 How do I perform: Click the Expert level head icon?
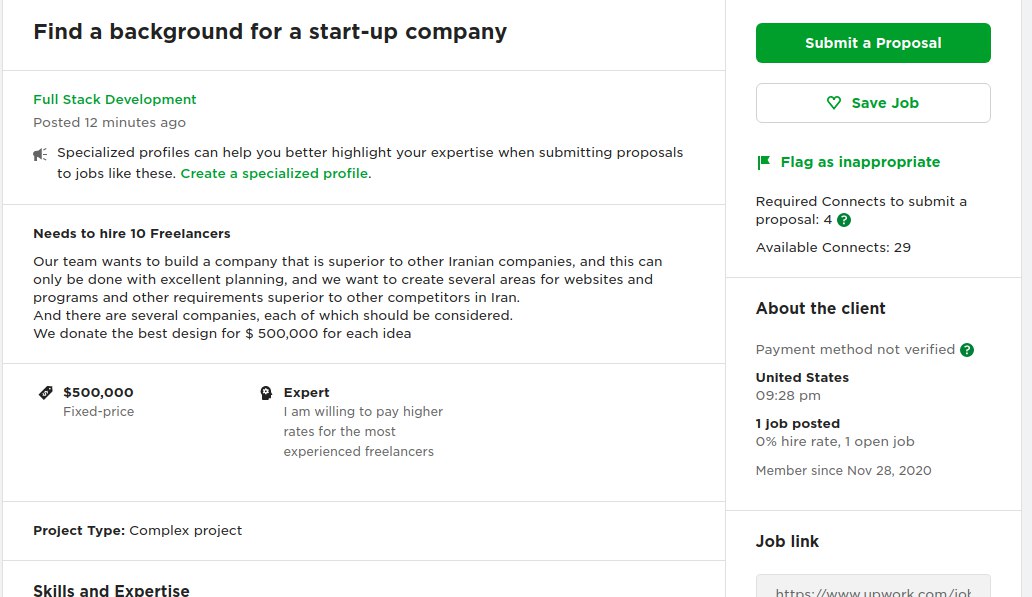[x=266, y=393]
